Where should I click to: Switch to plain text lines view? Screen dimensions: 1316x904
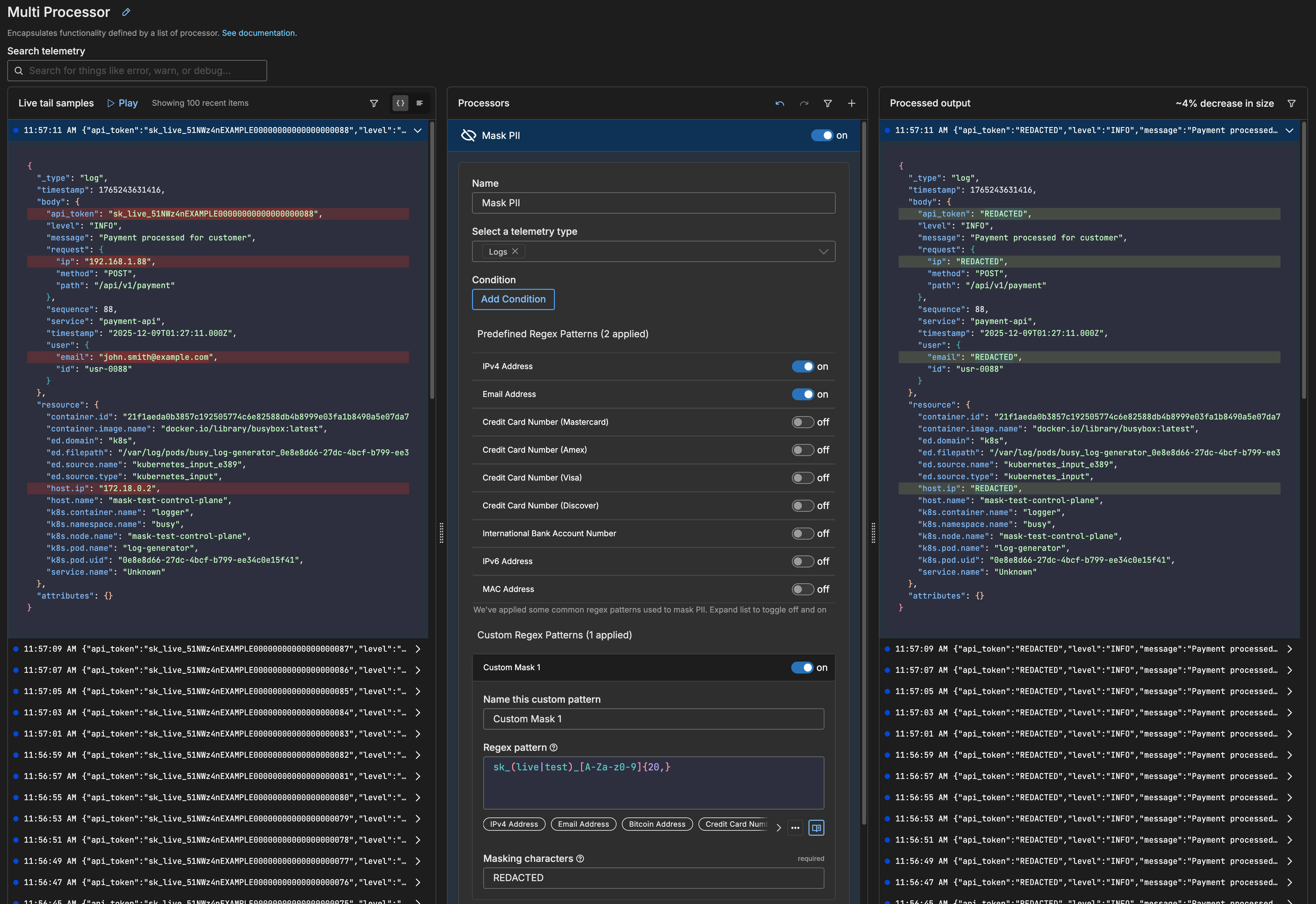(420, 103)
